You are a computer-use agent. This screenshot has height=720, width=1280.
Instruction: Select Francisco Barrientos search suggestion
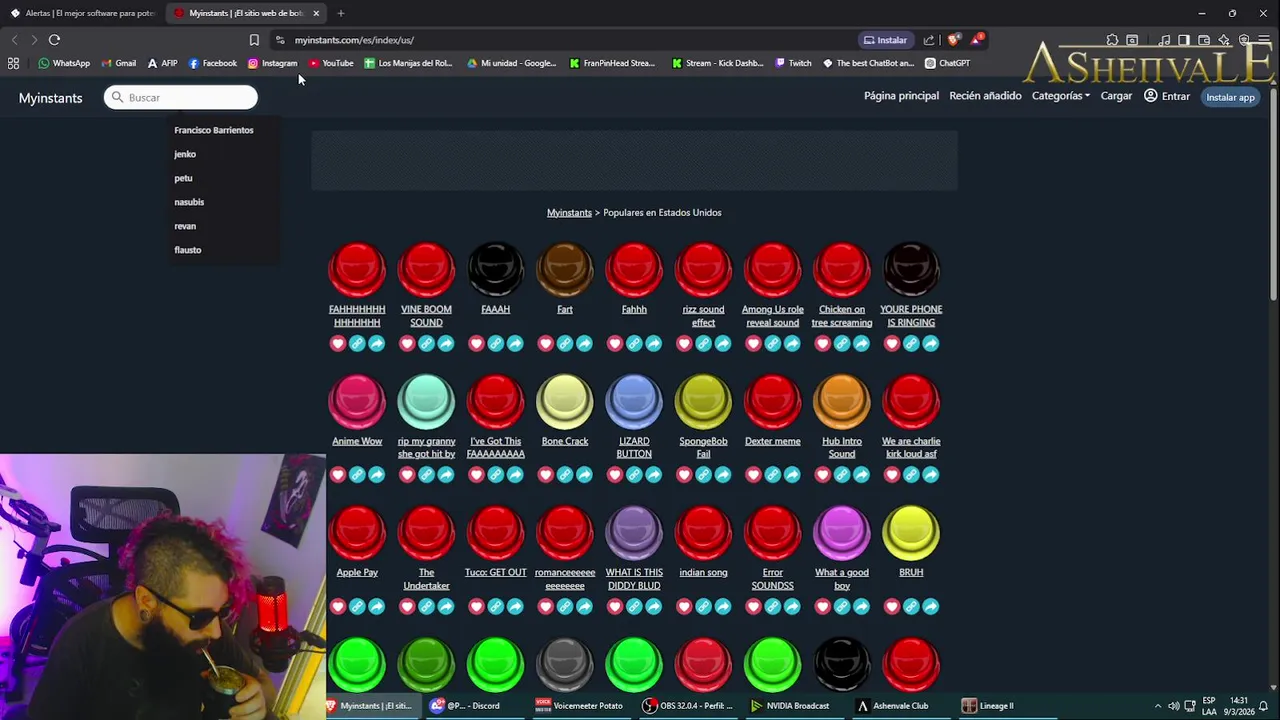pos(214,130)
